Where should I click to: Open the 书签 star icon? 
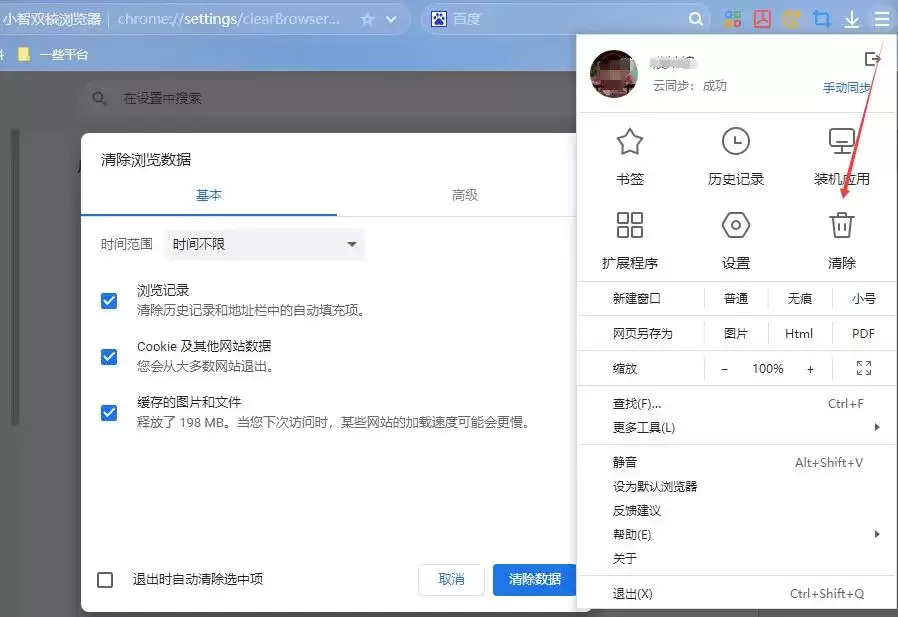coord(629,142)
